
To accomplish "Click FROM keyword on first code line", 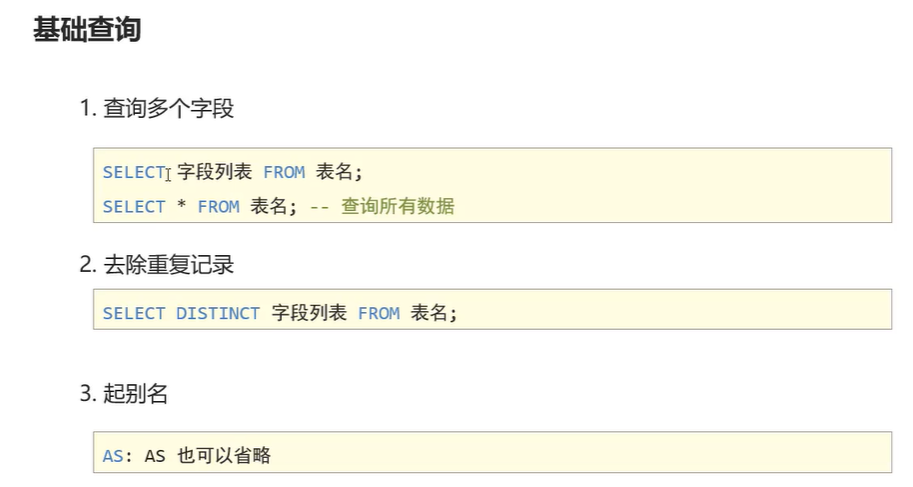I will 284,172.
